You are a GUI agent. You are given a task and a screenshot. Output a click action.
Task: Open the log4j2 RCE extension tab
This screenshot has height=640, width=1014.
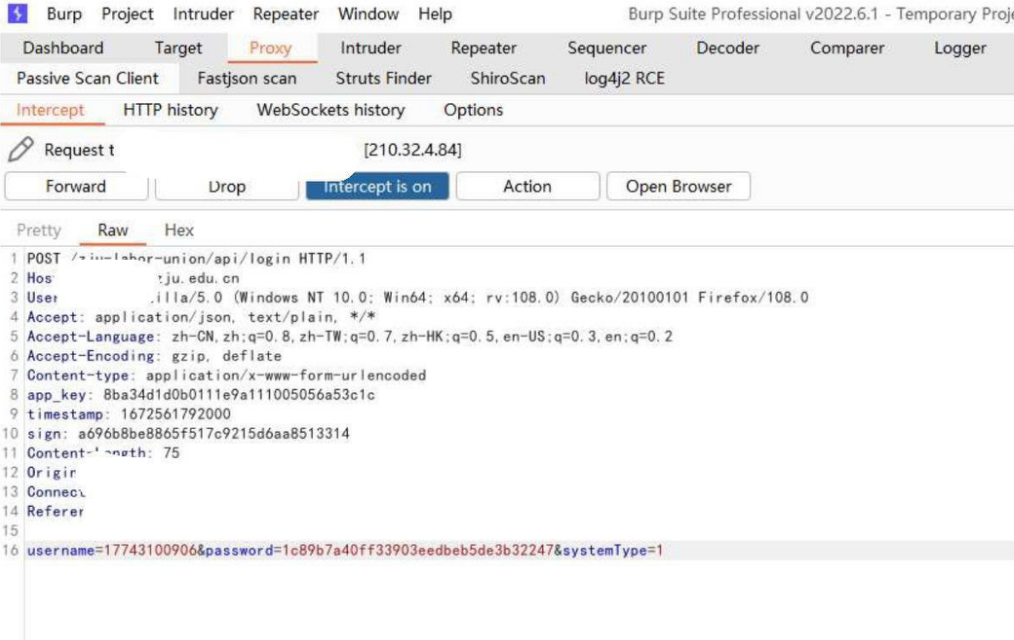[624, 78]
